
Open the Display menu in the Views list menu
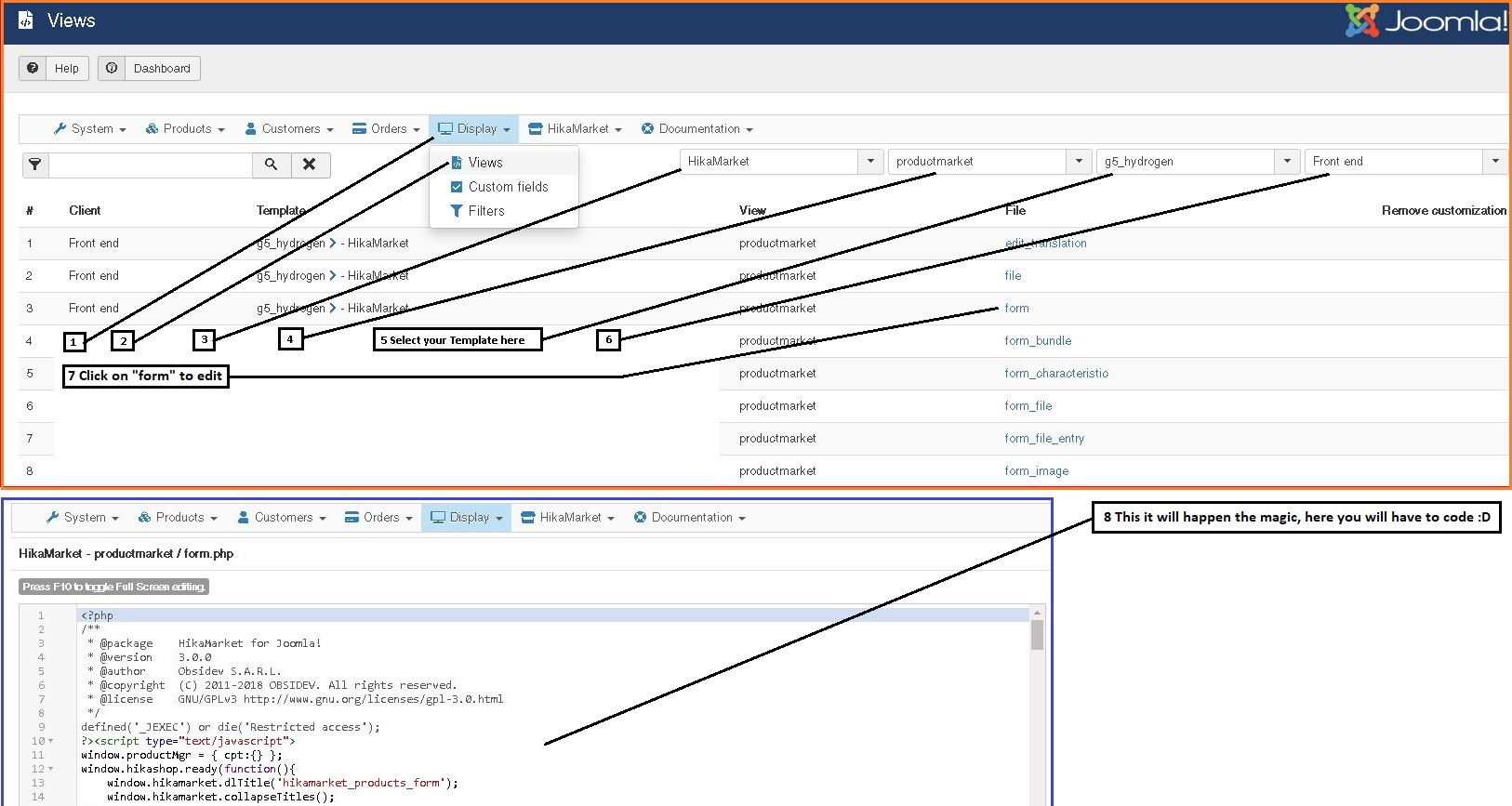473,129
